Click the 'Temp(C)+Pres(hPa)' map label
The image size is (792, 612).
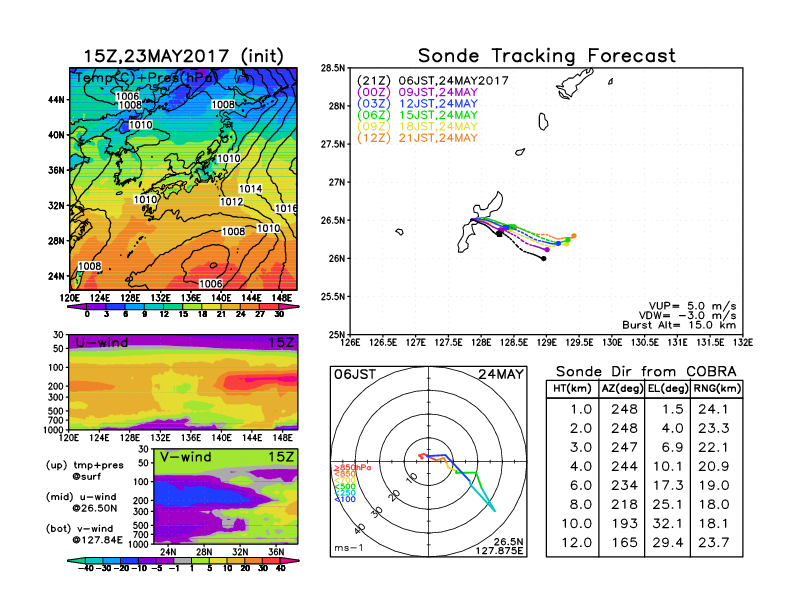click(146, 78)
